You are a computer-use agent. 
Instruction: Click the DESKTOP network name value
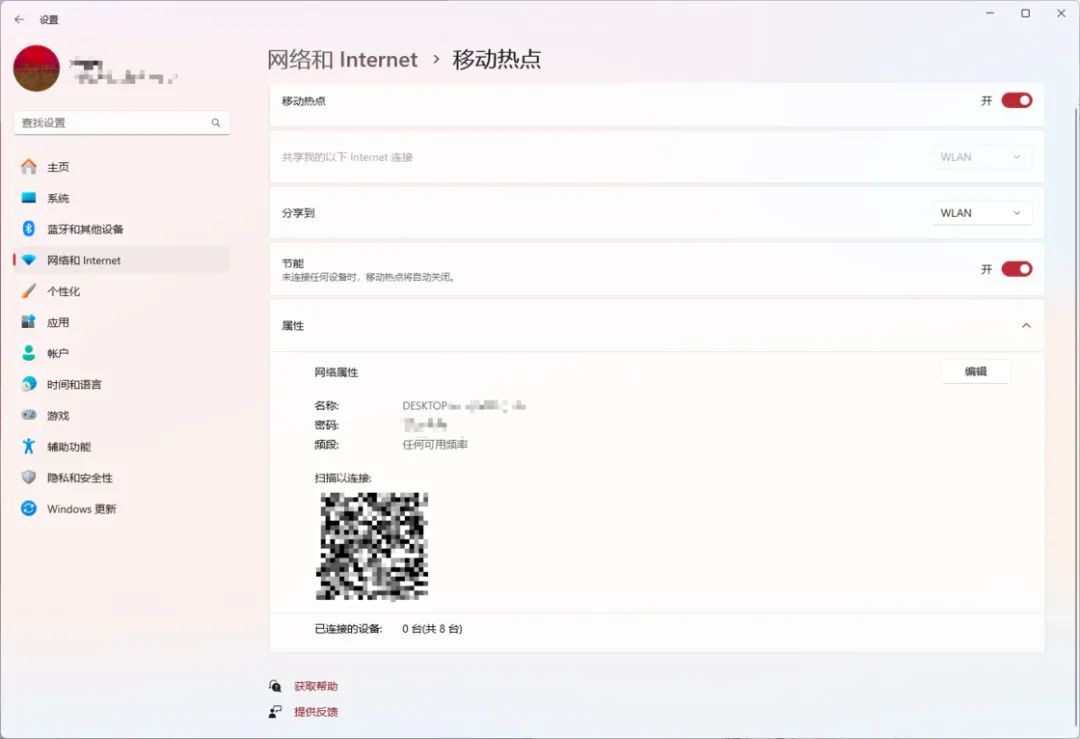pyautogui.click(x=464, y=406)
